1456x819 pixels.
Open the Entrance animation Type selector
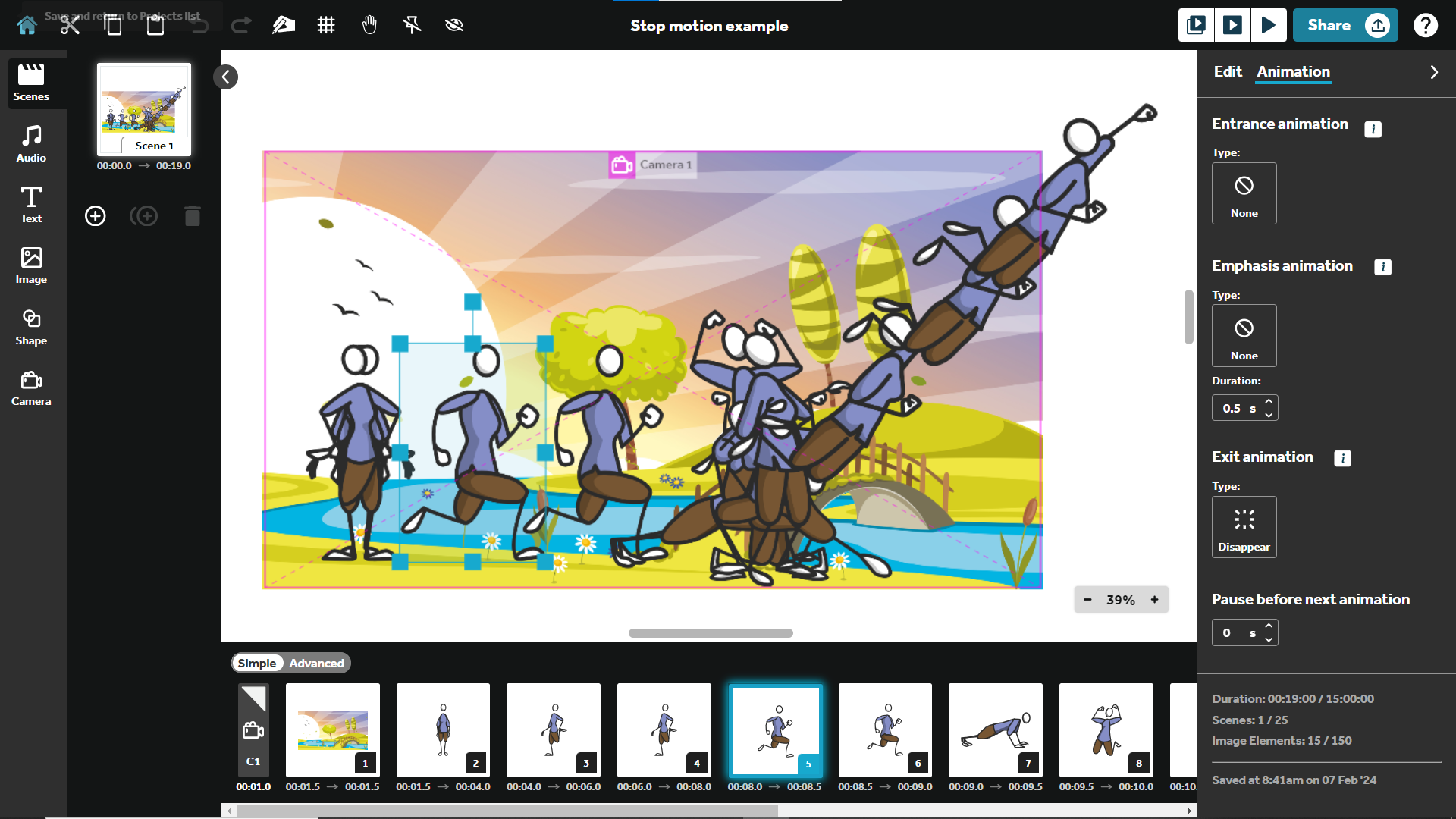coord(1244,193)
